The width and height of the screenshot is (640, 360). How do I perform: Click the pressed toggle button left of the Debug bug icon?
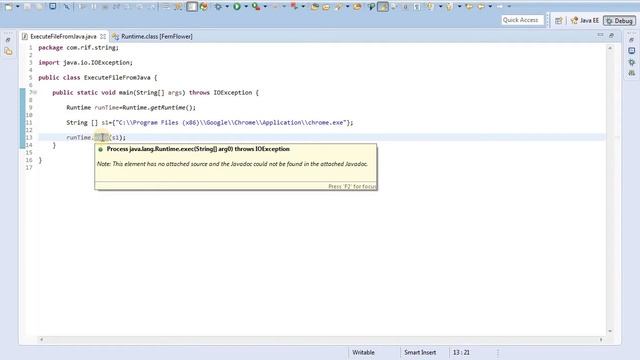coord(191,7)
